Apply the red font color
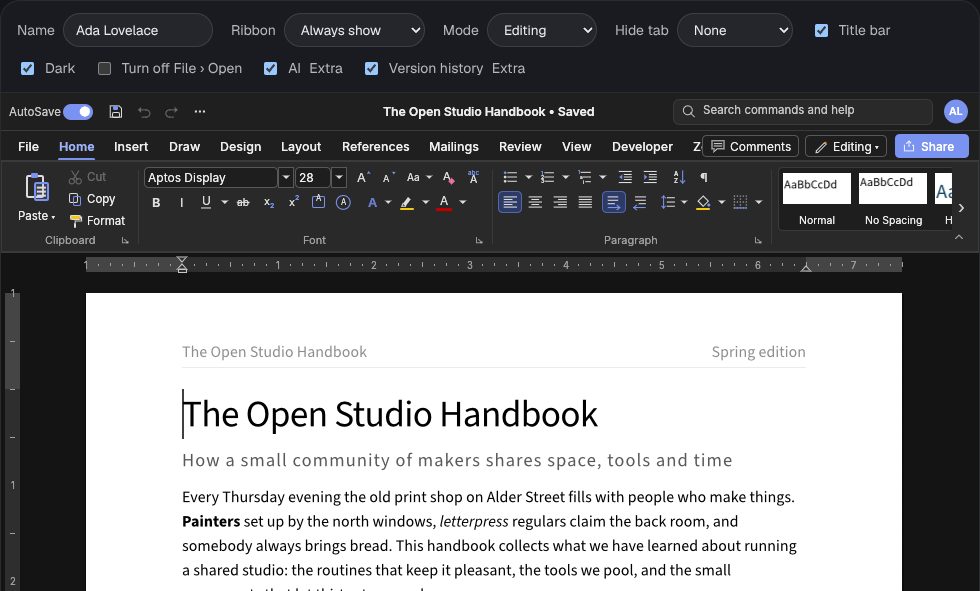 click(x=444, y=202)
